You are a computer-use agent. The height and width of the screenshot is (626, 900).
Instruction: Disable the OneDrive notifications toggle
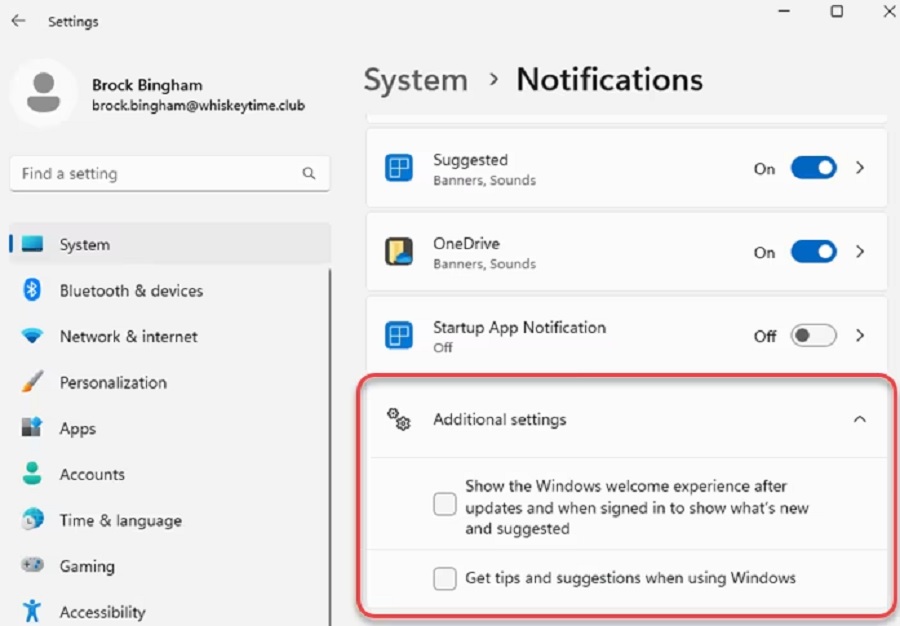tap(813, 252)
